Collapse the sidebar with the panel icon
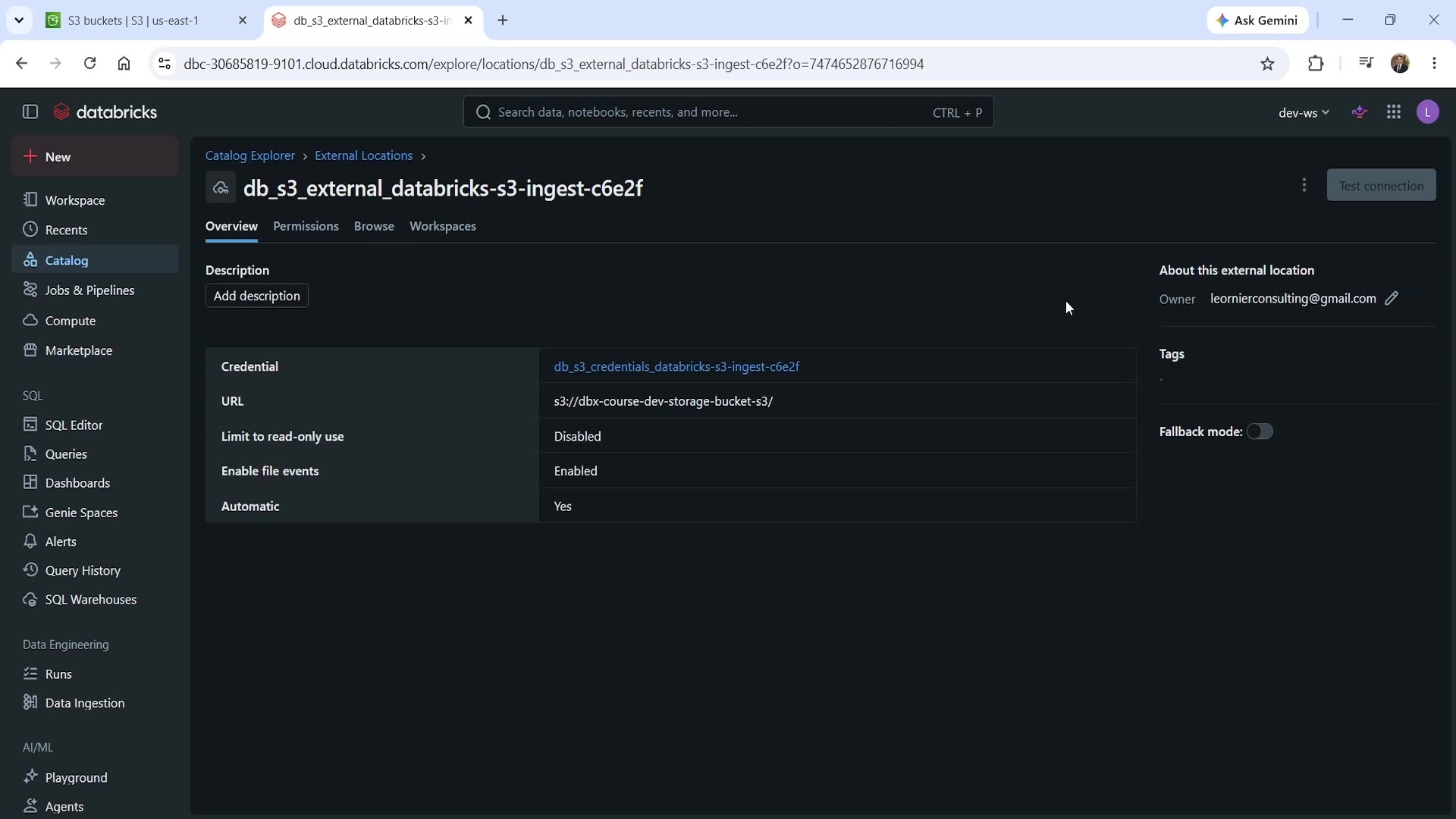The height and width of the screenshot is (819, 1456). (30, 112)
